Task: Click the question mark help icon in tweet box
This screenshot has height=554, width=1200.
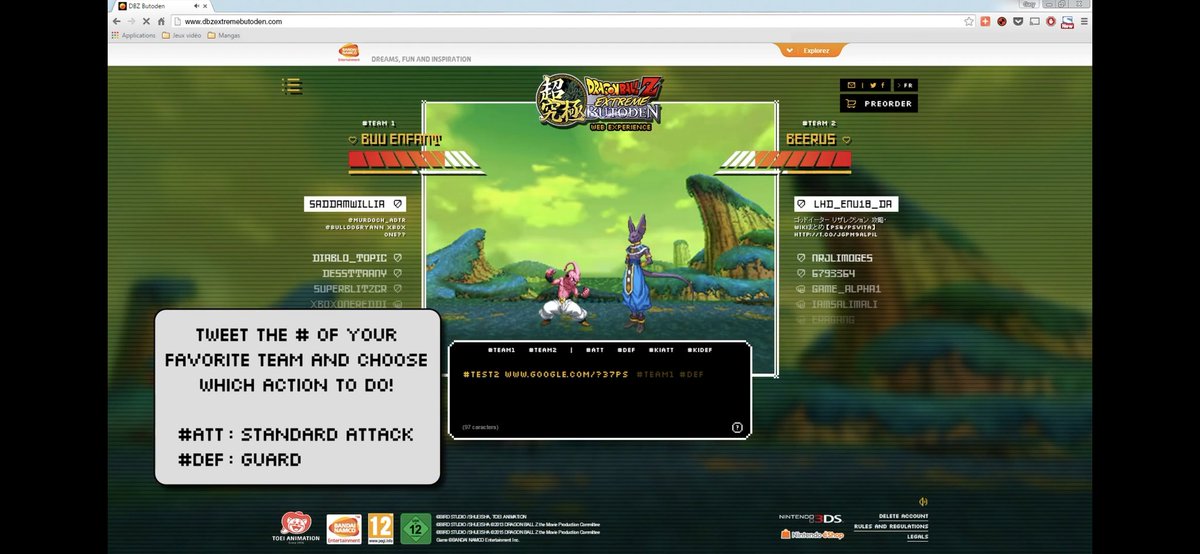Action: click(x=737, y=428)
